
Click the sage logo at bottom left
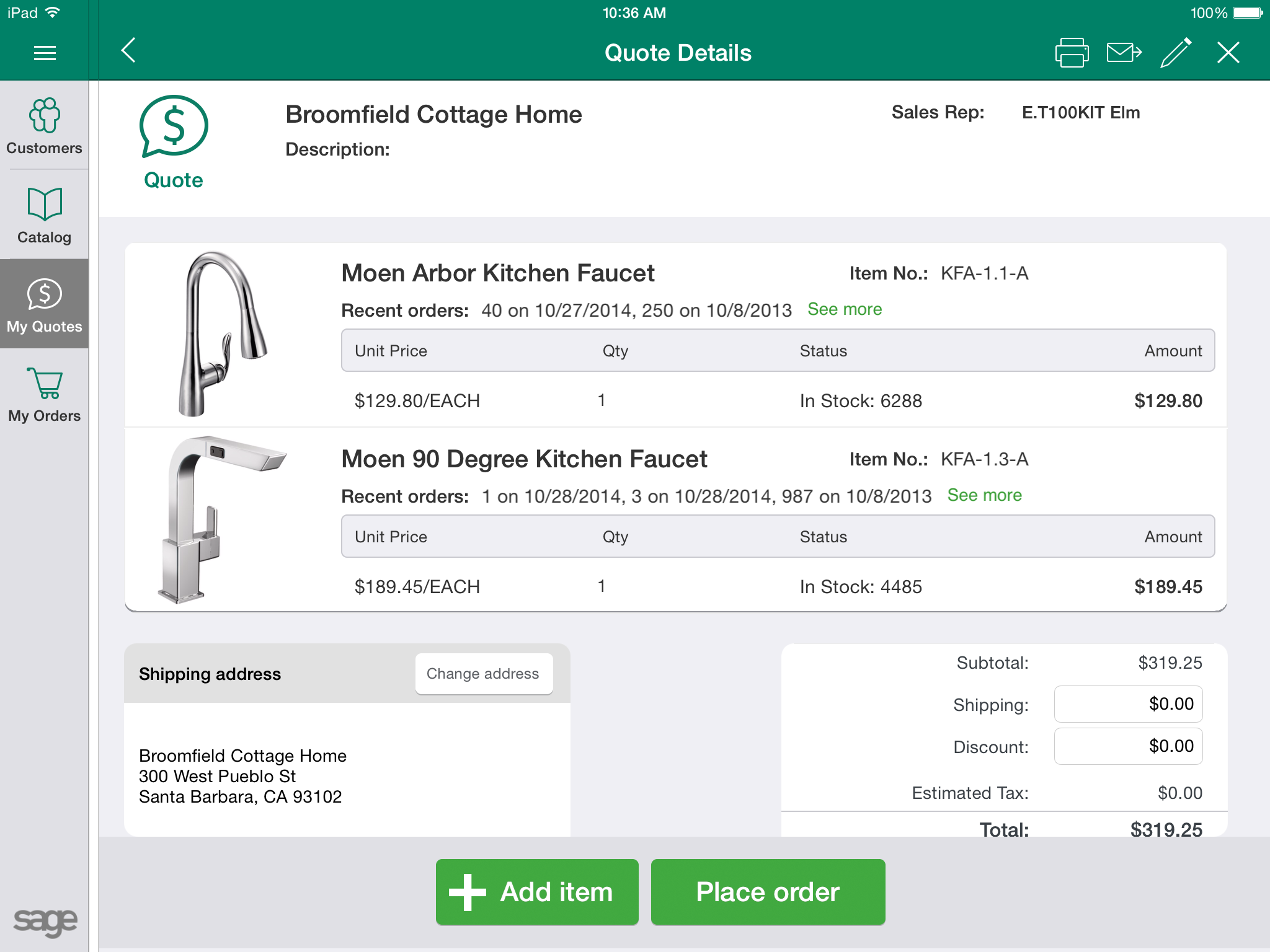(43, 922)
